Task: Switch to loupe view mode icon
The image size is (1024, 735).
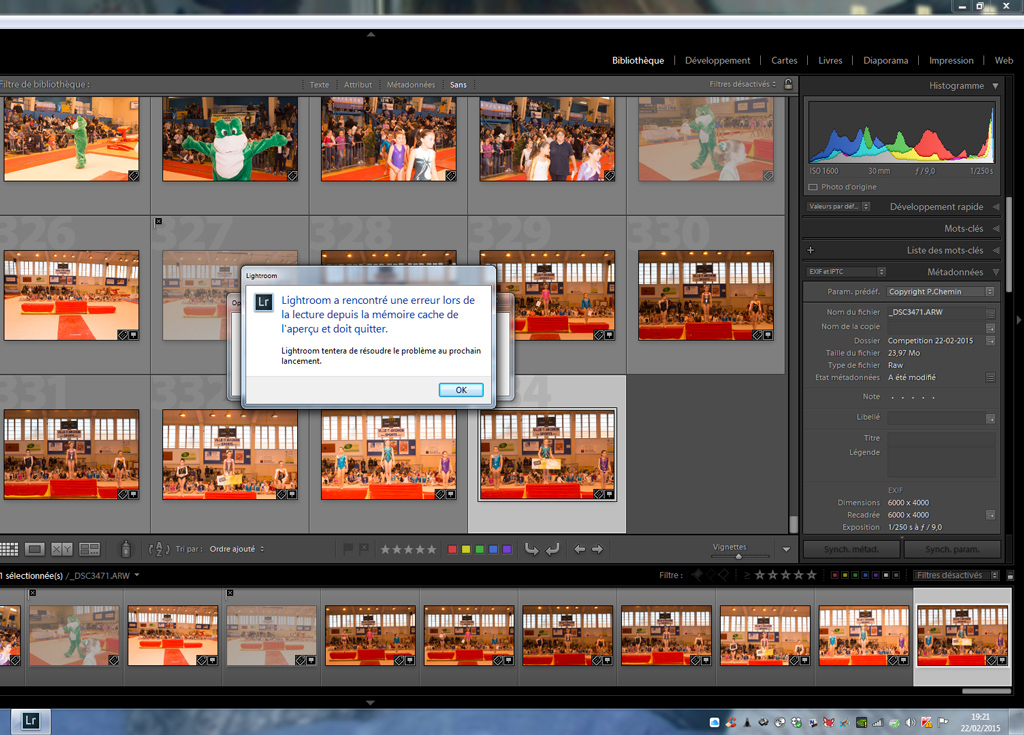Action: pos(35,549)
